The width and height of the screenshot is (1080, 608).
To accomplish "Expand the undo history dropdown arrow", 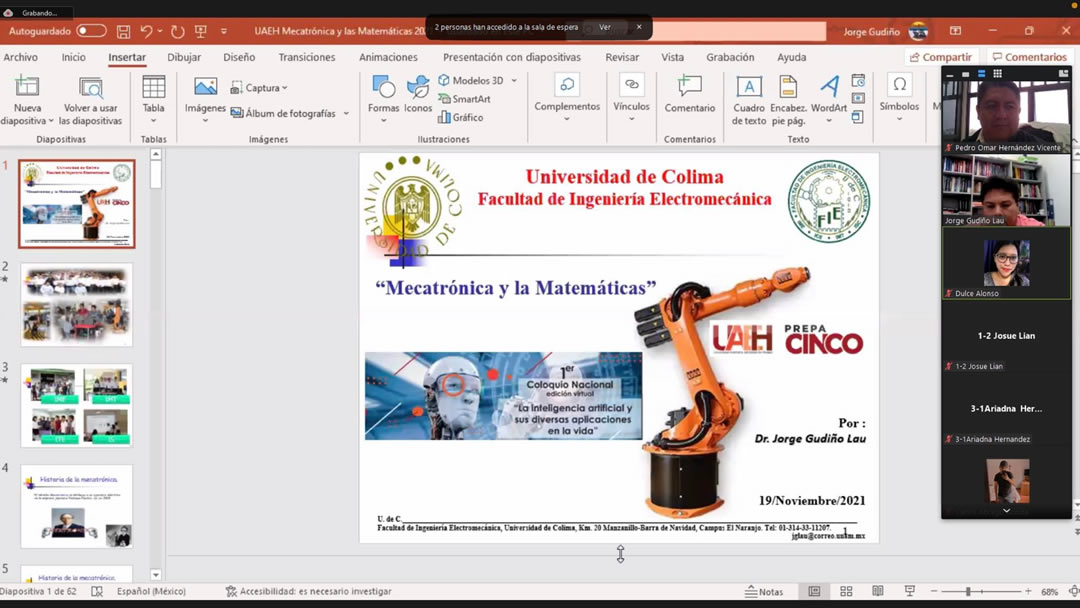I will [160, 32].
